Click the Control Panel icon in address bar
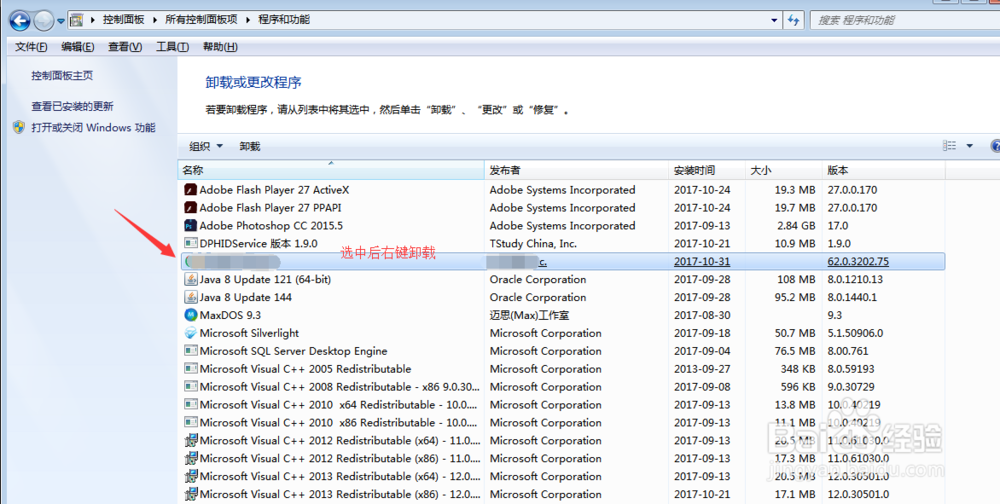1000x504 pixels. point(76,20)
